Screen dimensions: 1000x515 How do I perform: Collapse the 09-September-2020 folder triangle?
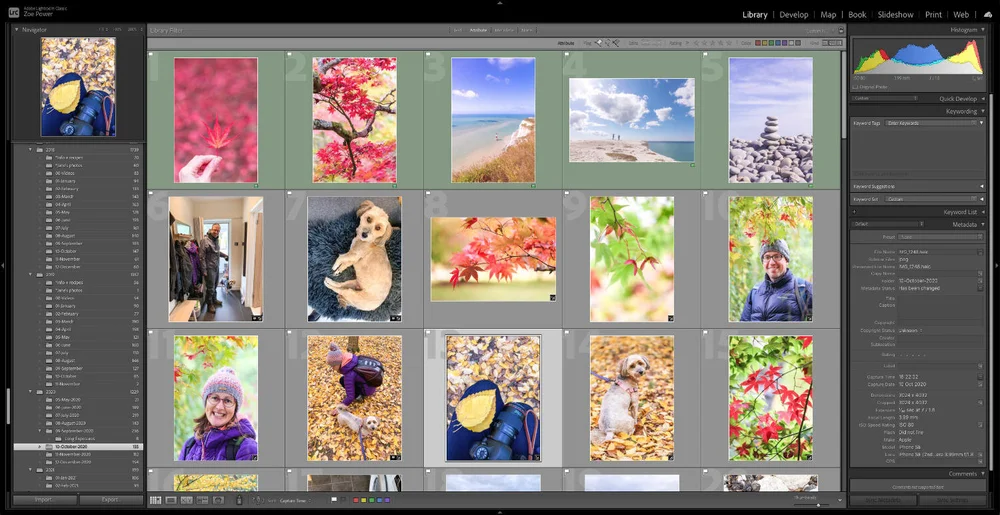coord(40,432)
